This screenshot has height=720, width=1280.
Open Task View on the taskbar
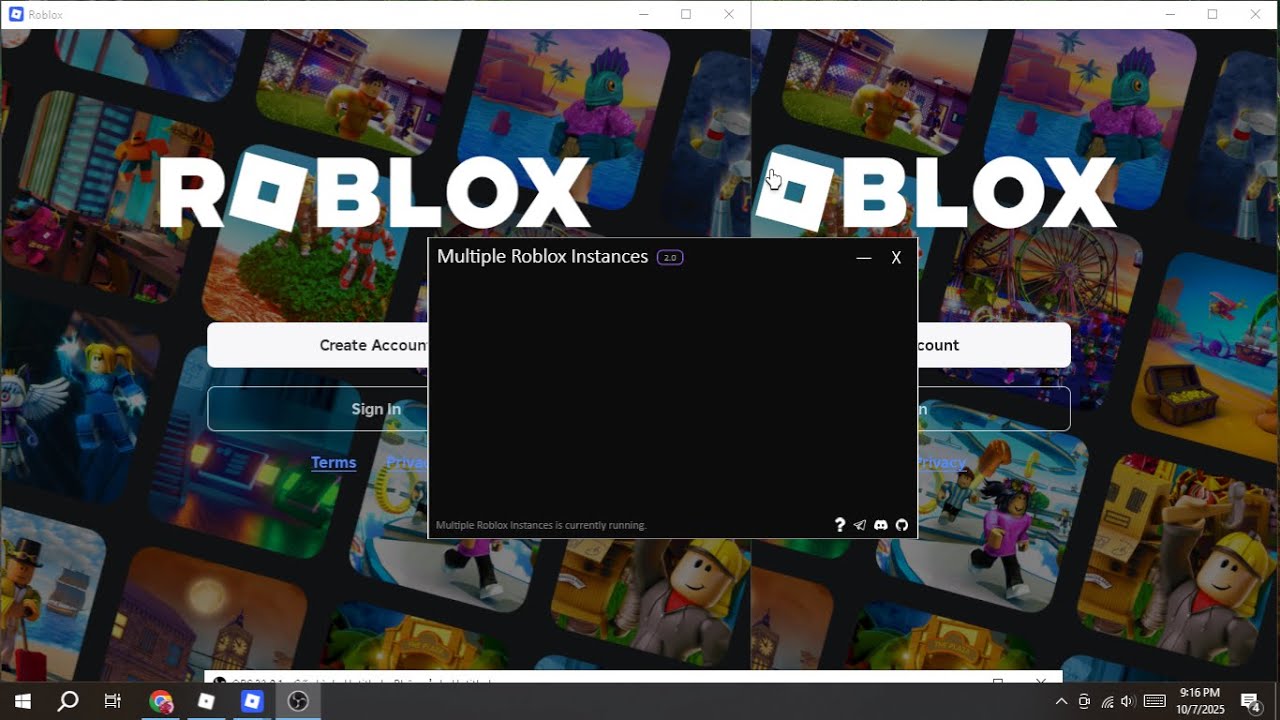coord(113,701)
